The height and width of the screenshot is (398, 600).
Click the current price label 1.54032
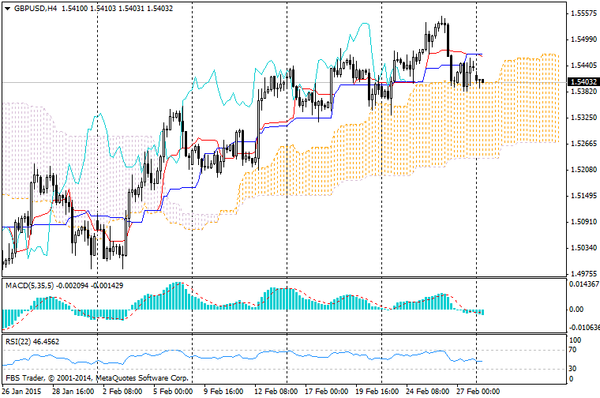coord(584,82)
